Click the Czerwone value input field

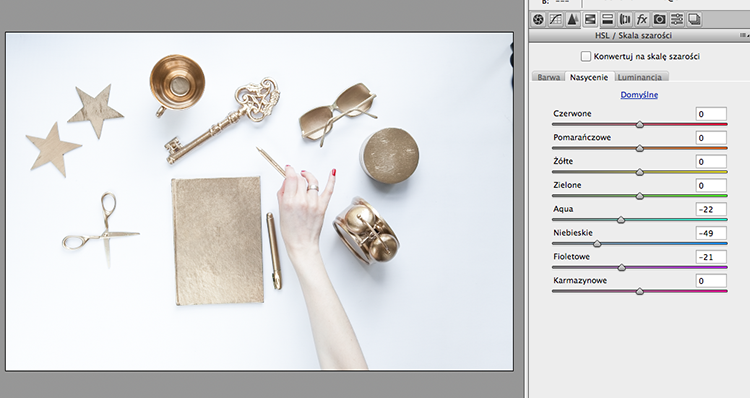pos(711,114)
